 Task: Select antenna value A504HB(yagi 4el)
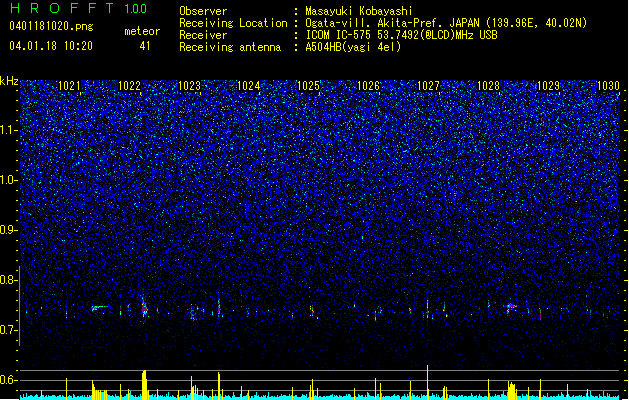[x=353, y=47]
